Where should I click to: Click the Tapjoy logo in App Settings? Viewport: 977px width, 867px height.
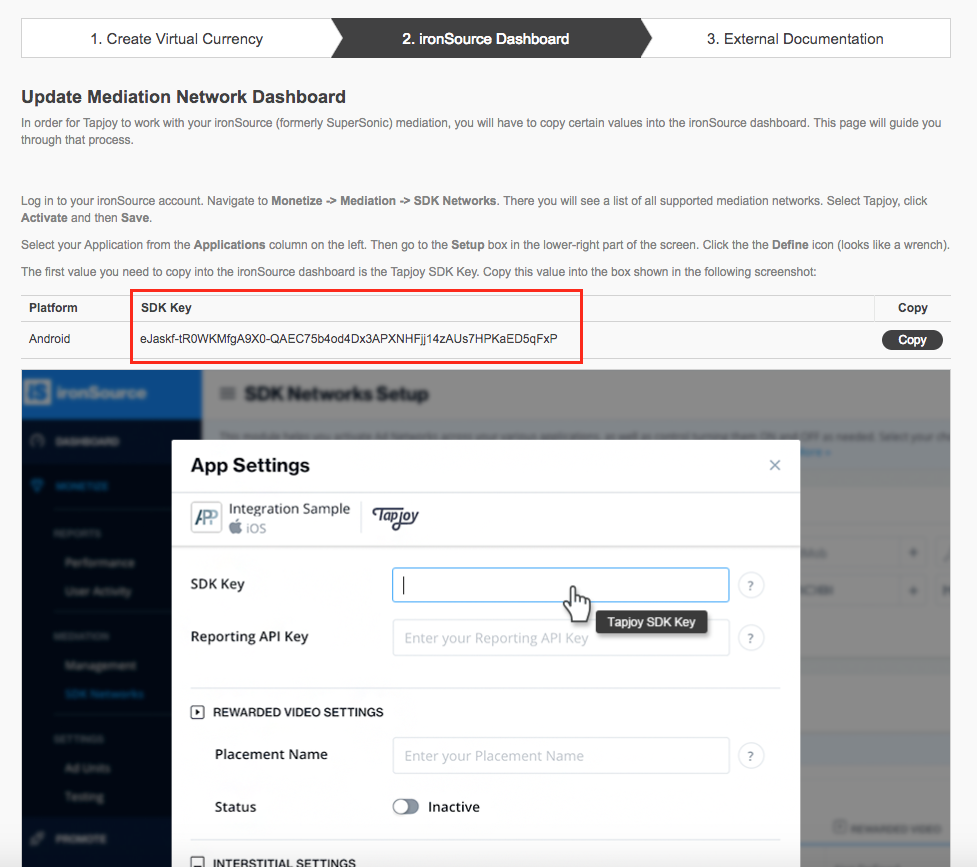tap(395, 517)
